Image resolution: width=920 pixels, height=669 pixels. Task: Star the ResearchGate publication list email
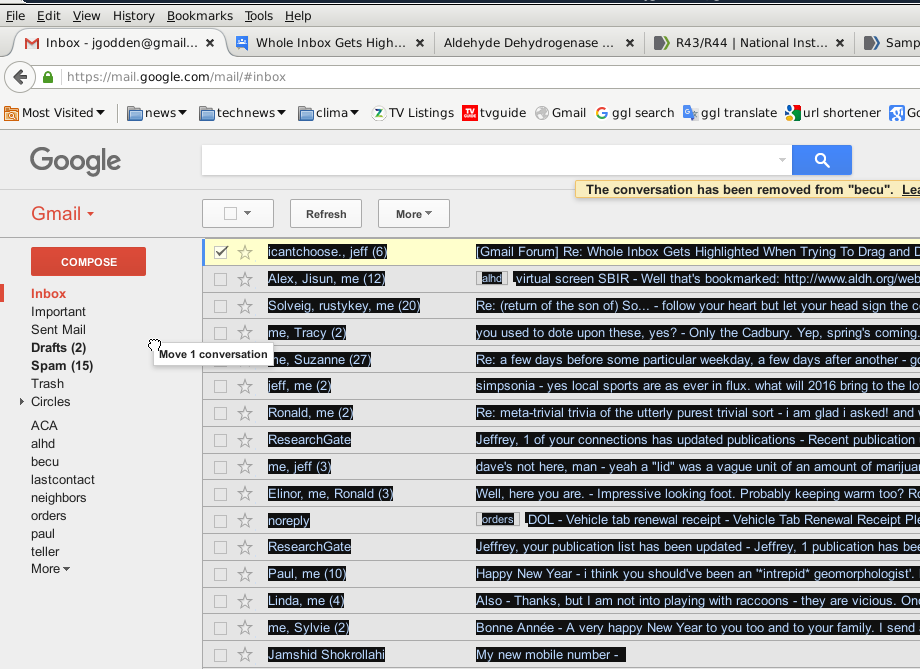tap(245, 547)
